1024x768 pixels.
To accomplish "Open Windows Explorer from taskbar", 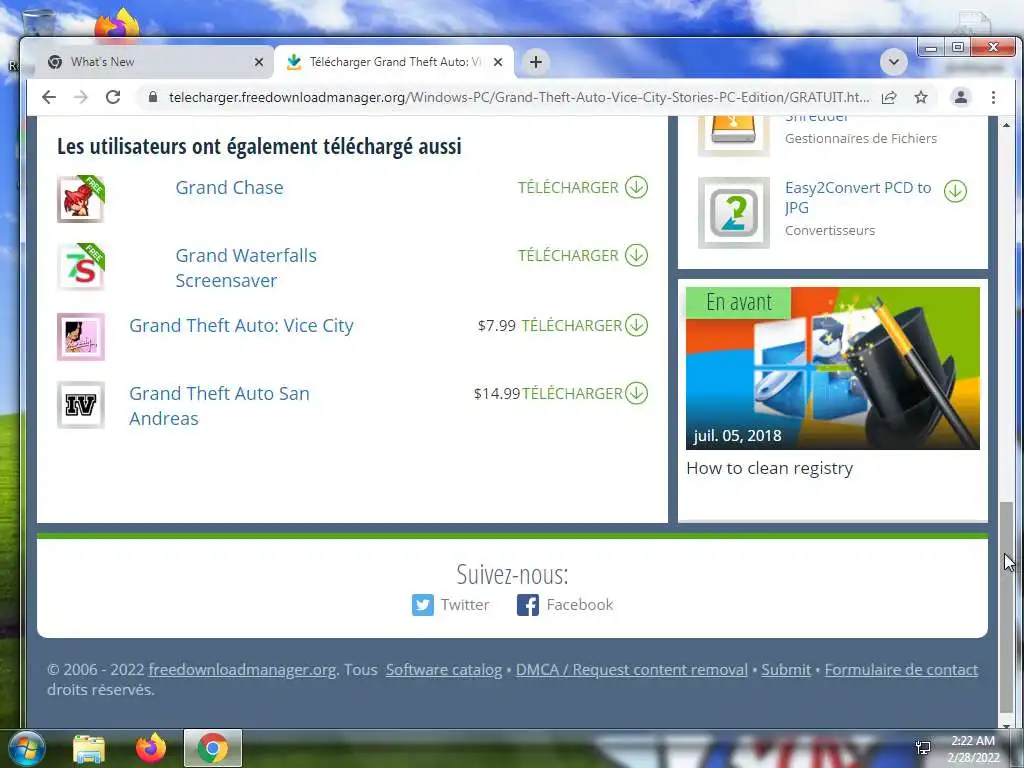I will click(x=89, y=749).
